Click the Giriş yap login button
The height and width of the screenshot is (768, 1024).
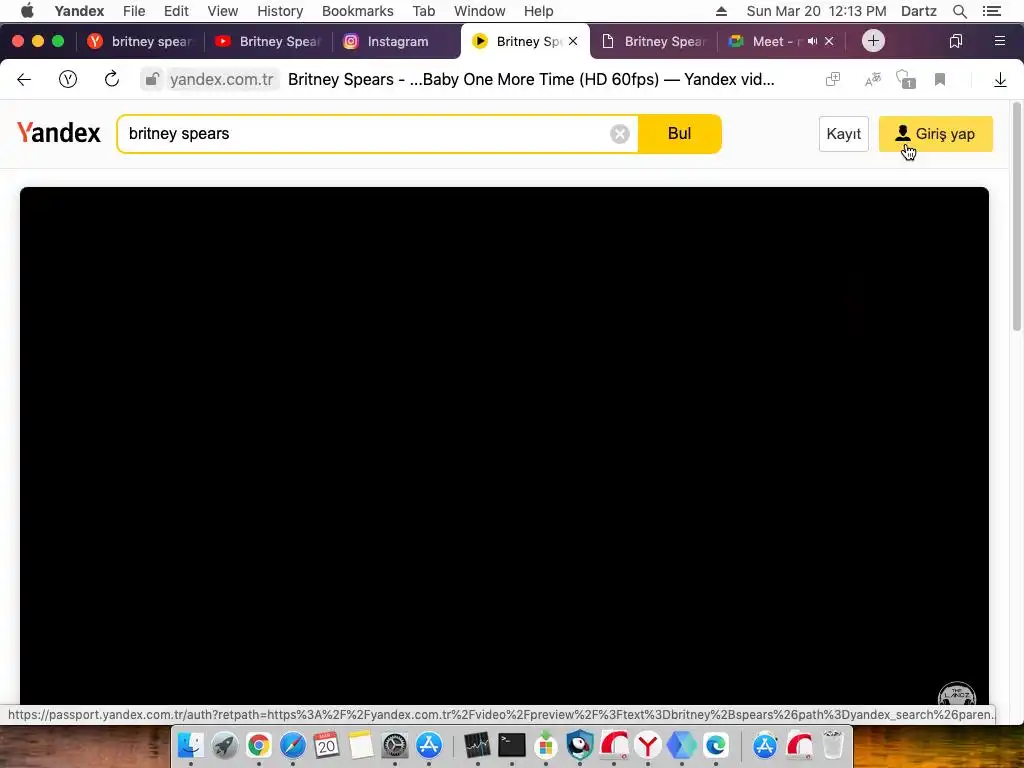pyautogui.click(x=936, y=134)
